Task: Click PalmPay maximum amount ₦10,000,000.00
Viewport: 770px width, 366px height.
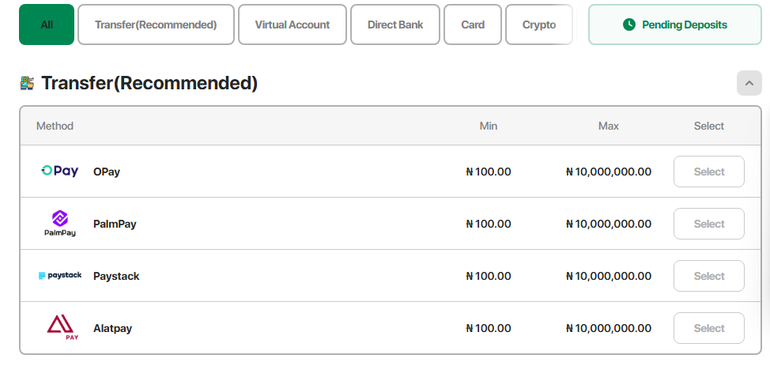Action: tap(608, 224)
